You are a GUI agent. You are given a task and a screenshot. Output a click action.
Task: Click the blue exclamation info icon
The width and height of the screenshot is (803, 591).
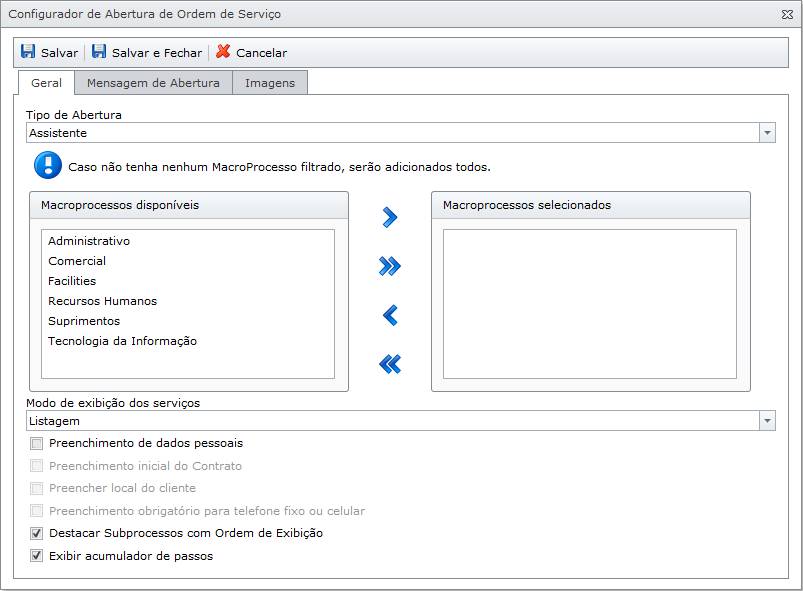[48, 165]
